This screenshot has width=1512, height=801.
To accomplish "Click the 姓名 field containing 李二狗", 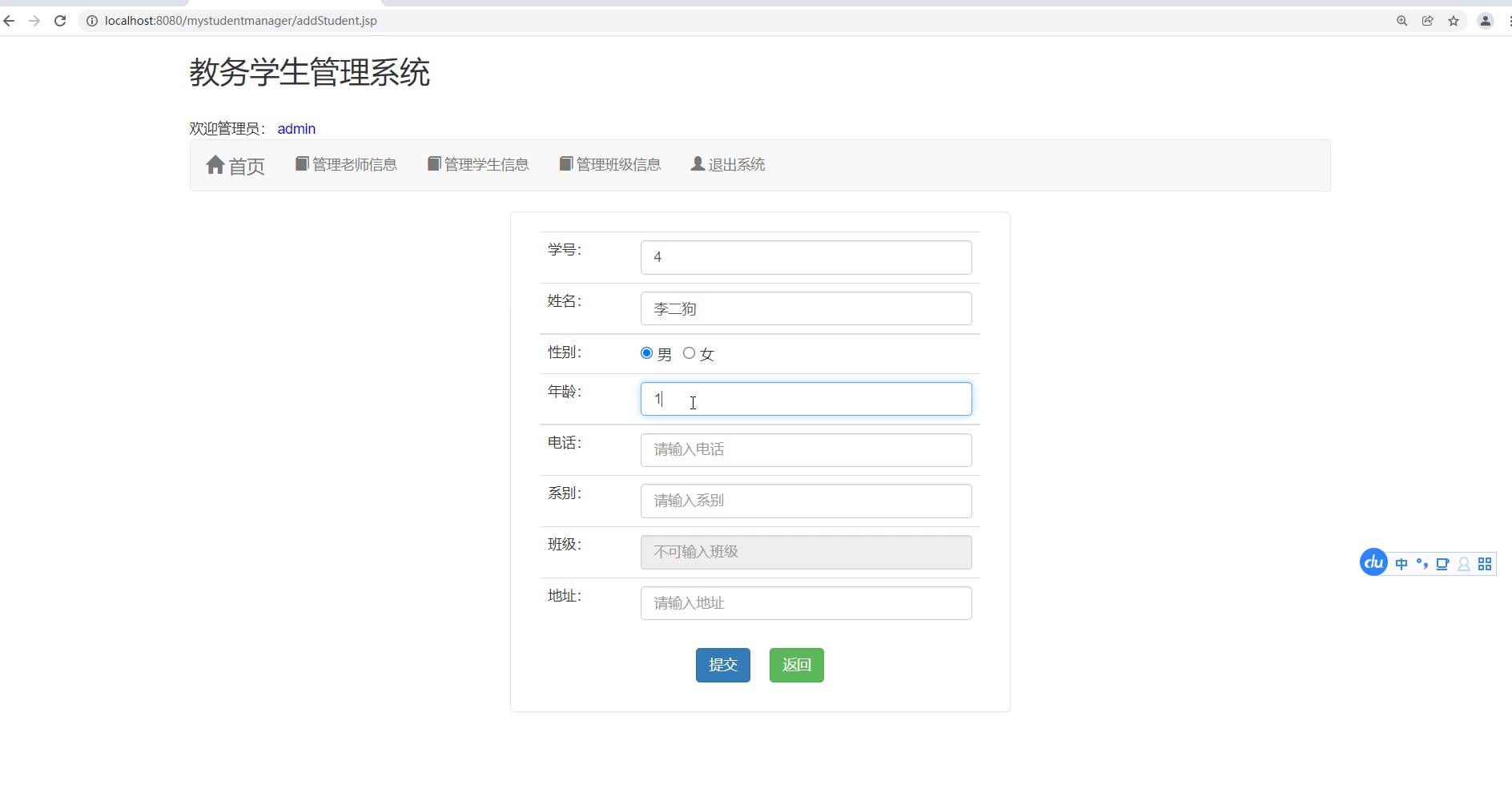I will [x=806, y=308].
